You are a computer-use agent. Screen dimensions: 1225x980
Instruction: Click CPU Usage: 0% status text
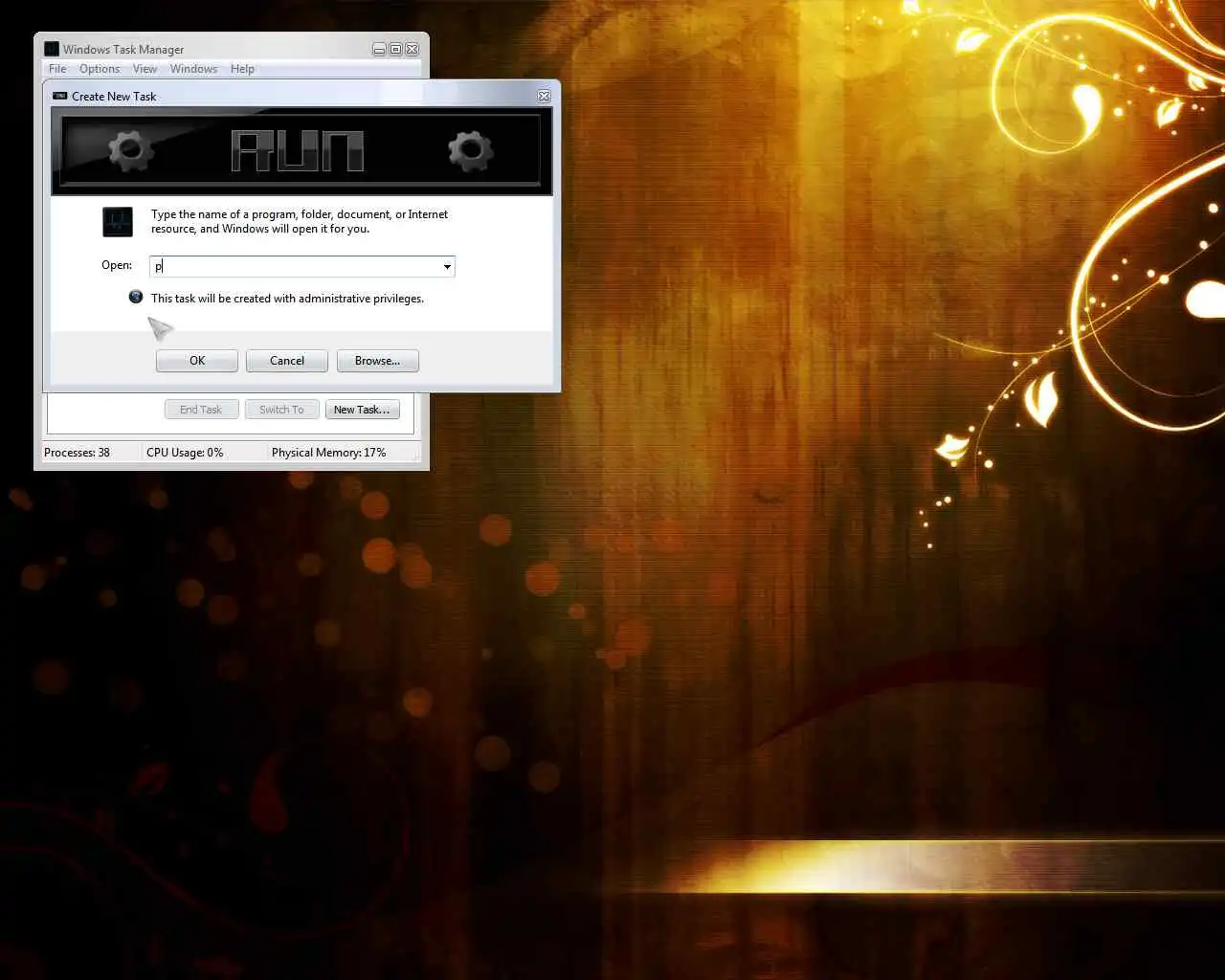click(185, 453)
